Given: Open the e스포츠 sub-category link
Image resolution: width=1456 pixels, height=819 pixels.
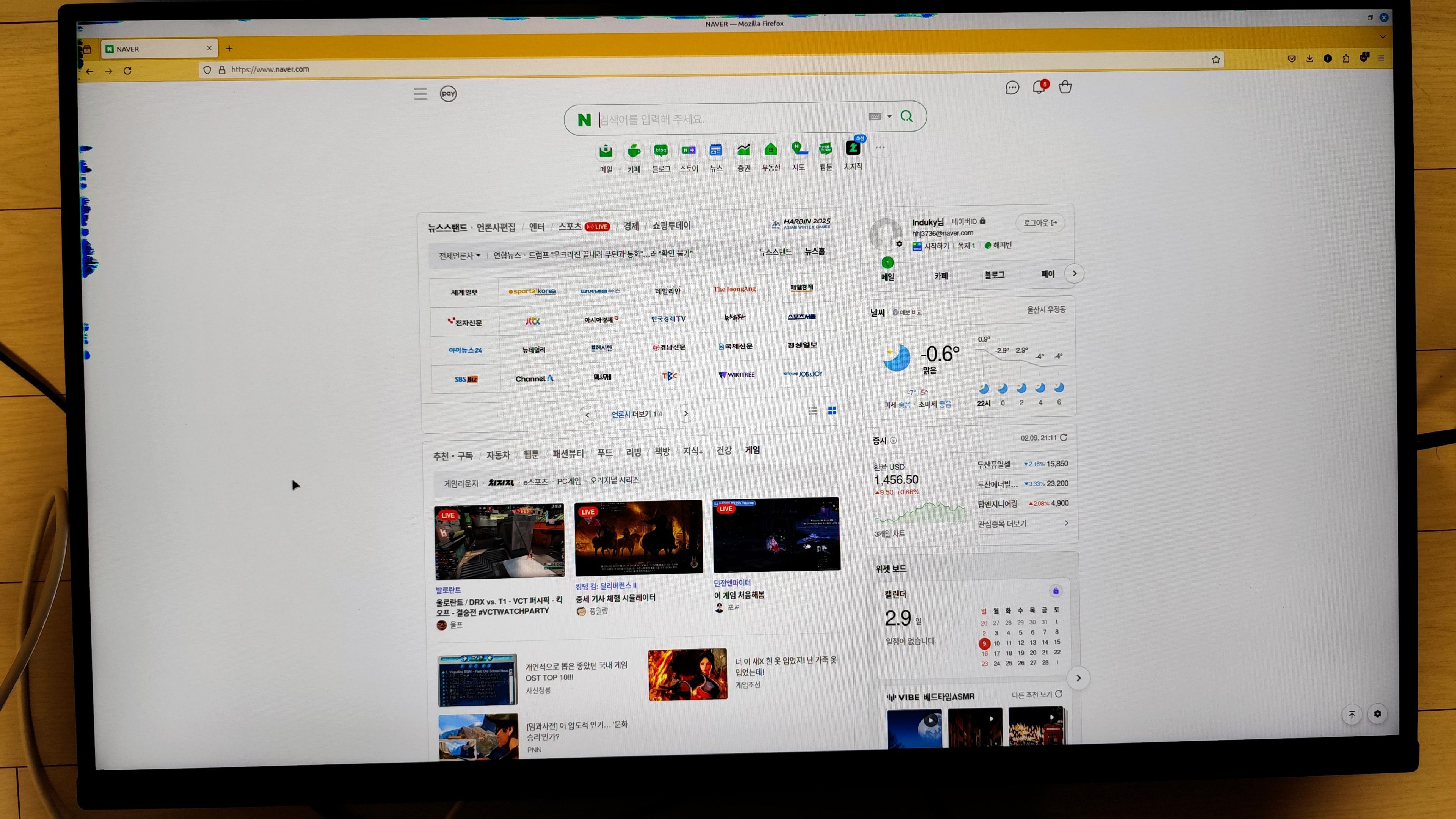Looking at the screenshot, I should [x=535, y=482].
